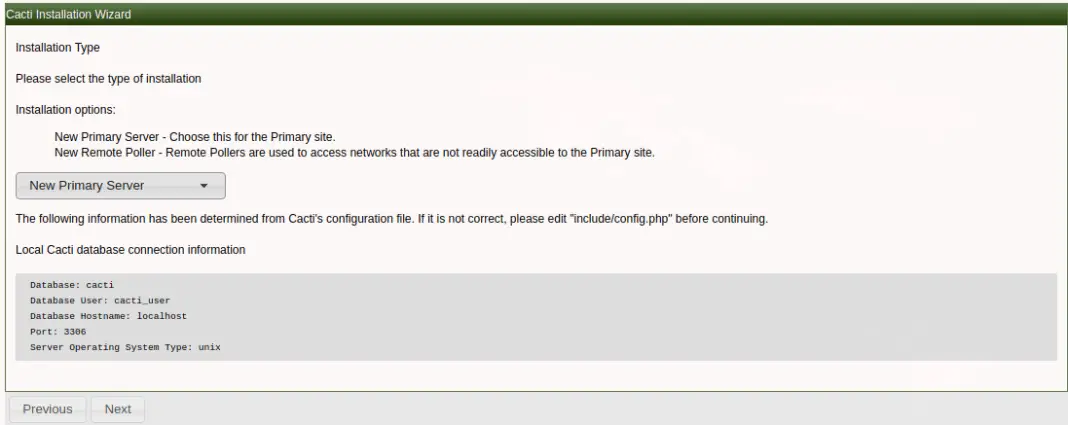
Task: Click the sentence about Cacti's configuration file
Action: click(x=392, y=219)
